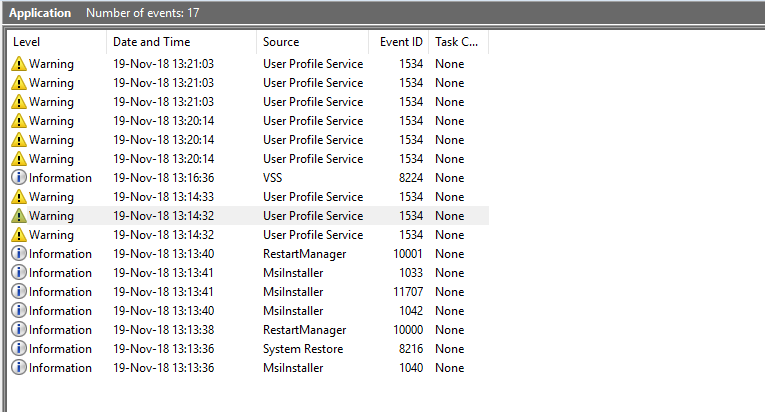Select event ID 8224 in the list
Image resolution: width=765 pixels, height=412 pixels.
tap(409, 178)
